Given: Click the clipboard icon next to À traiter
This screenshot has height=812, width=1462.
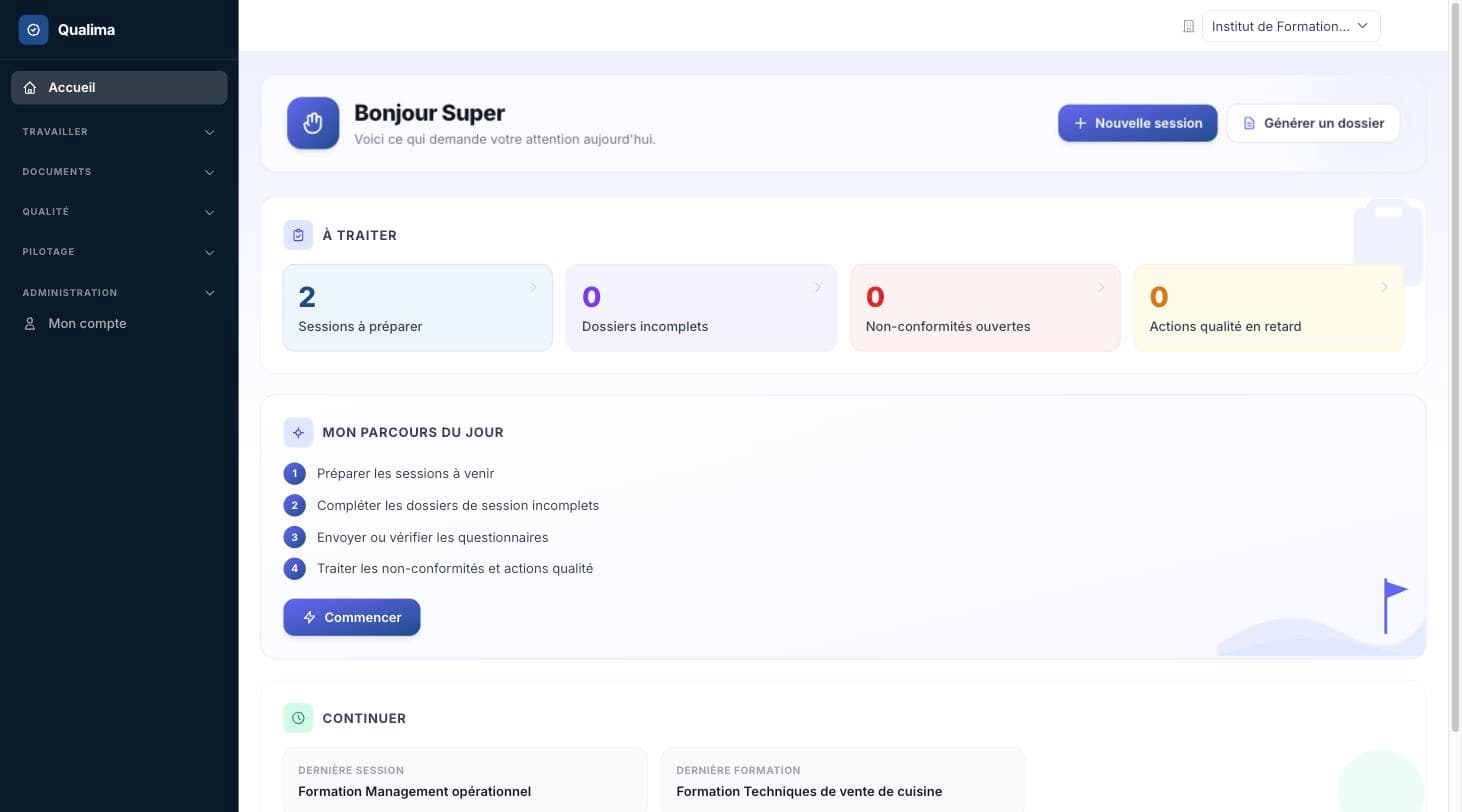Looking at the screenshot, I should click(x=298, y=235).
